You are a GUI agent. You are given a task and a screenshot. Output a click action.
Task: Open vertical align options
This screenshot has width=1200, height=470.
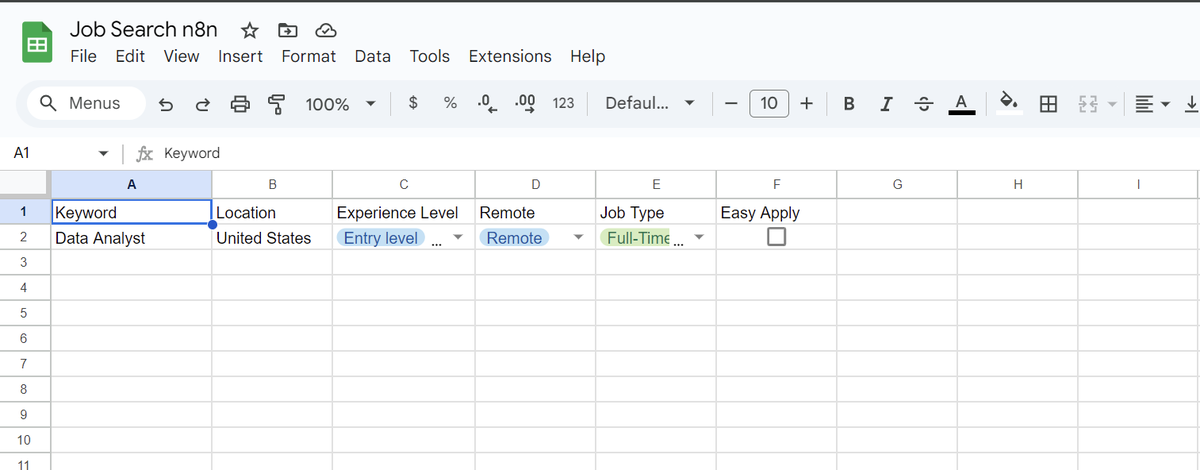[x=1190, y=103]
